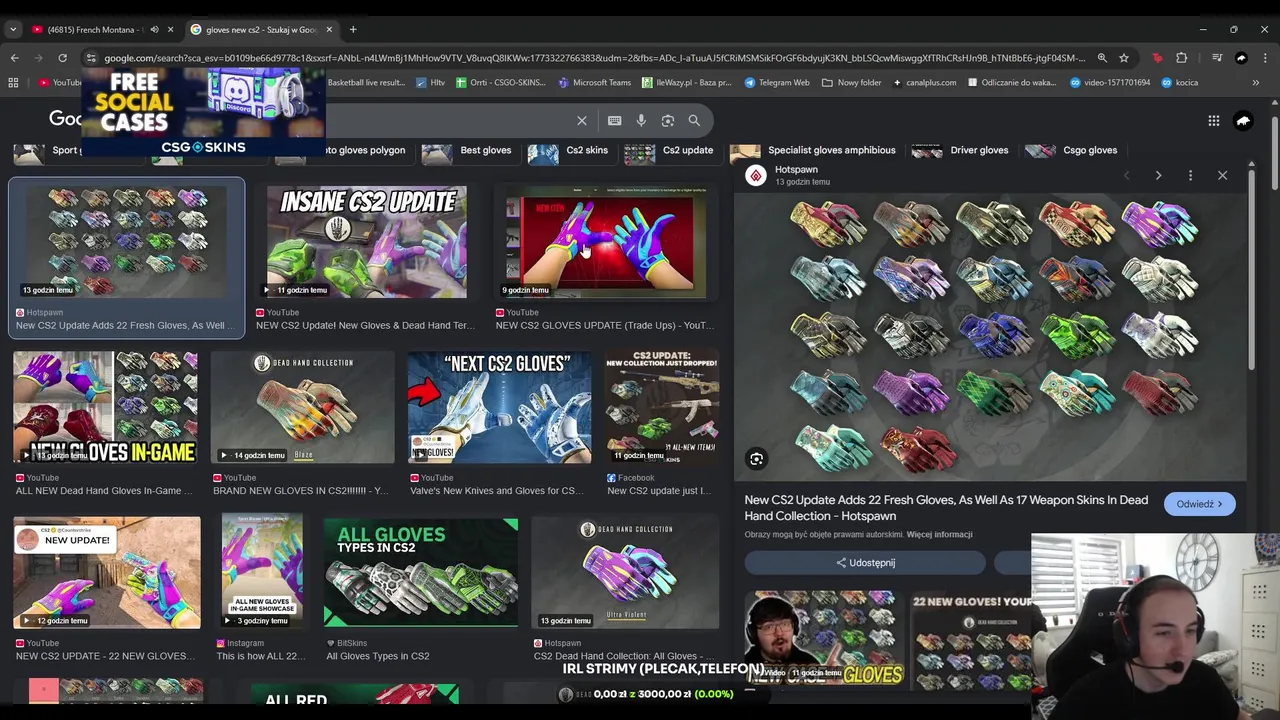
Task: Open the Facebook 'CS2 UPDATE' collection thumbnail
Action: [x=662, y=408]
